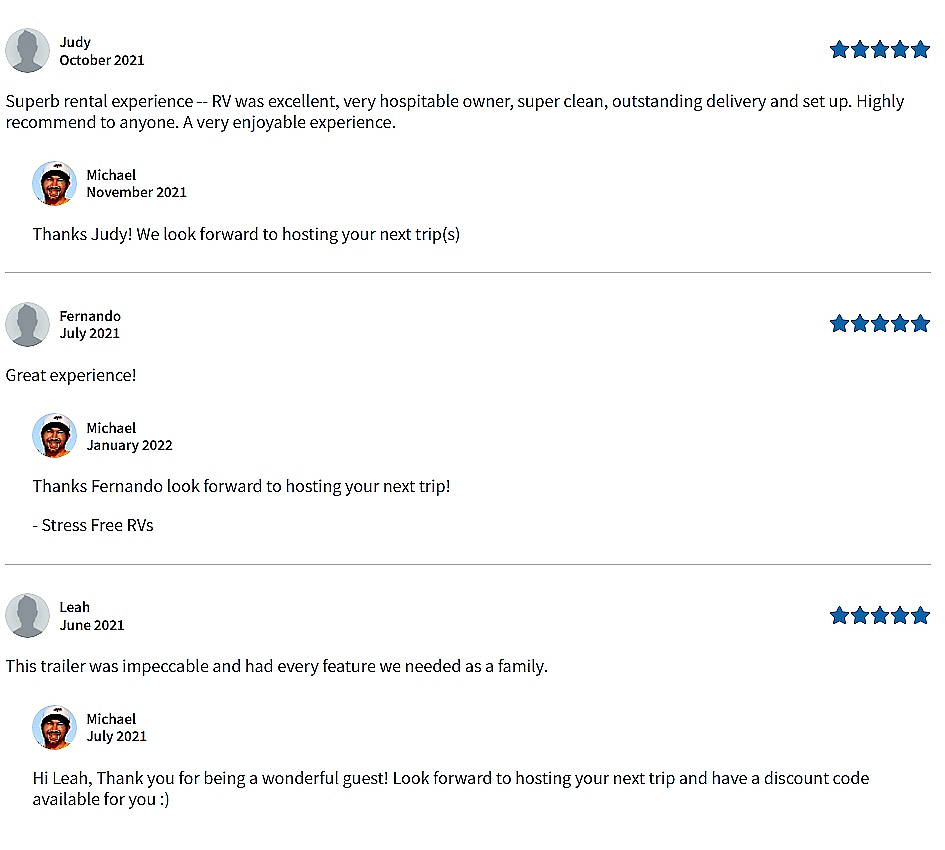The width and height of the screenshot is (945, 850).
Task: Click the reviewer name Judy
Action: pos(75,42)
